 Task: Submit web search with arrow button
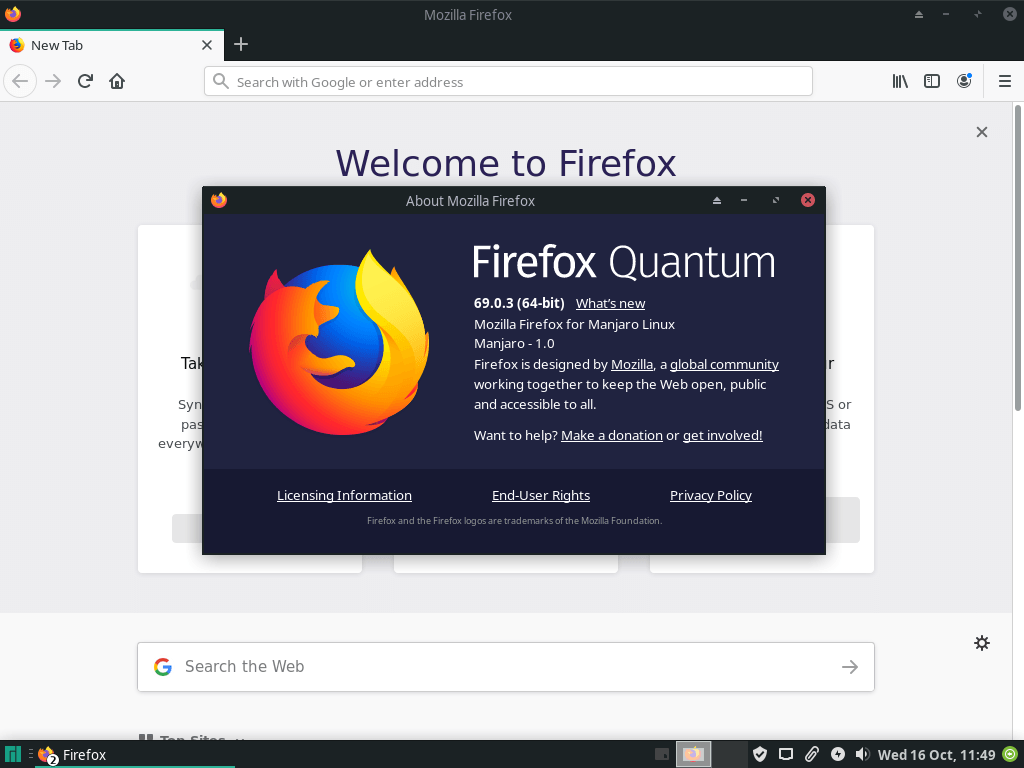[850, 667]
